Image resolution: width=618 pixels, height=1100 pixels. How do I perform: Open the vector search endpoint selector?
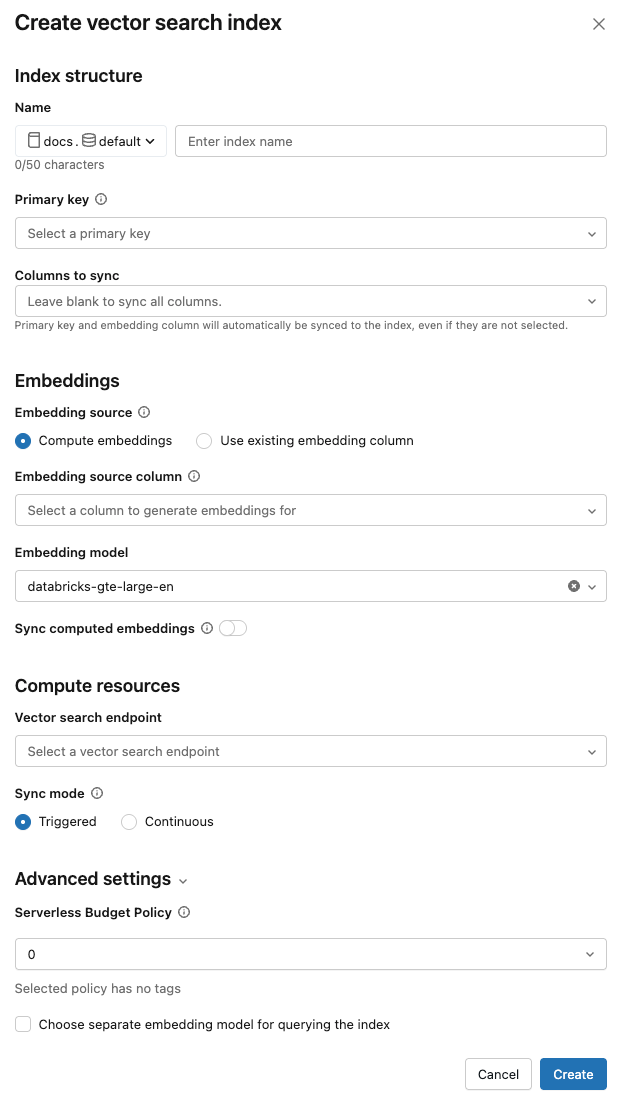[x=310, y=751]
